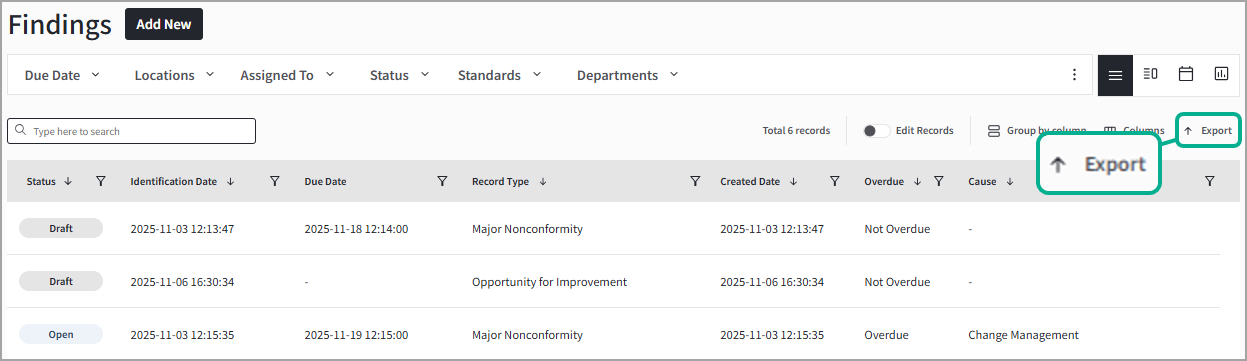Click the Add New button
1247x361 pixels.
tap(164, 24)
